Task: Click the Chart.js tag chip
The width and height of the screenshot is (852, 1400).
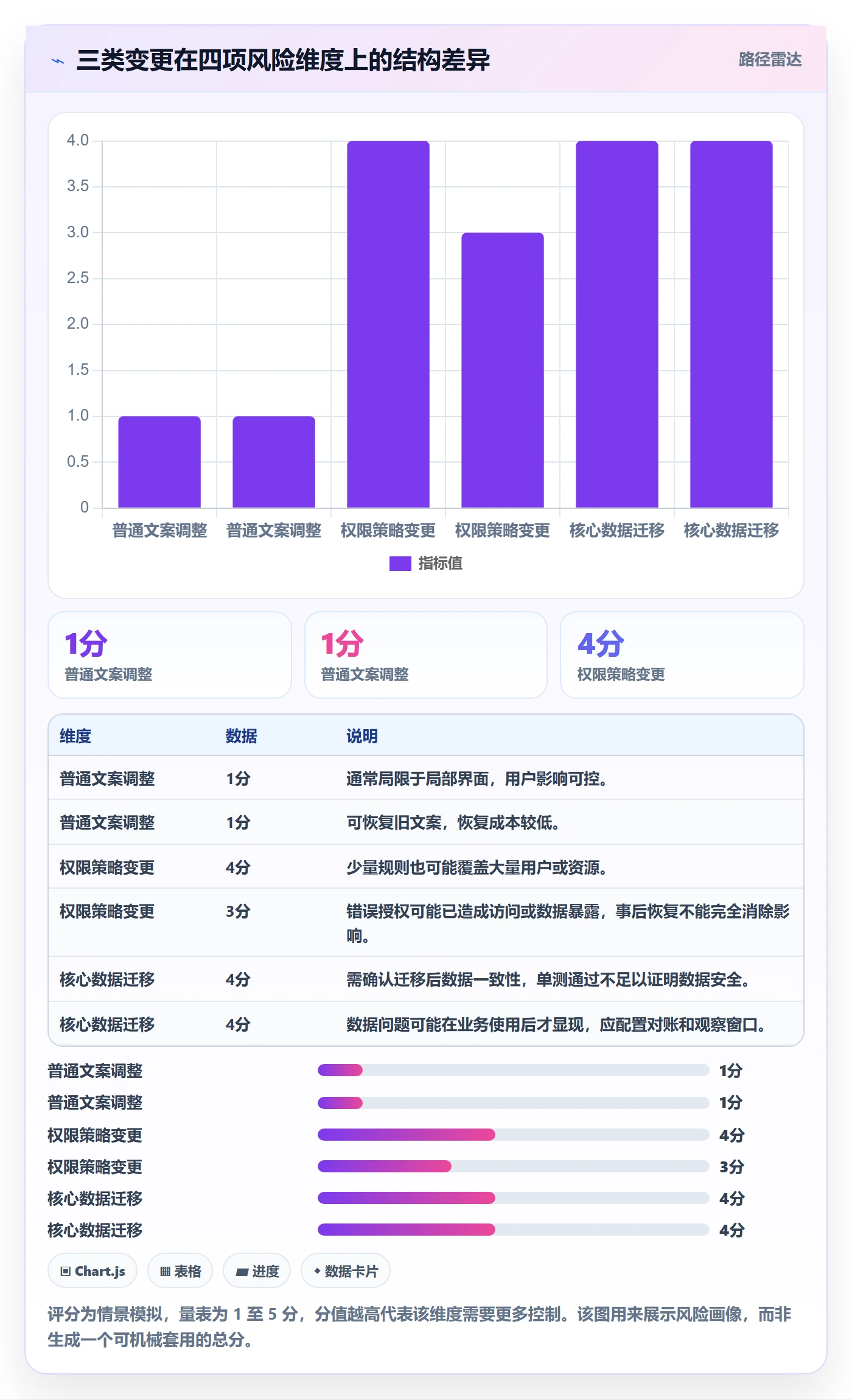Action: (x=93, y=1271)
